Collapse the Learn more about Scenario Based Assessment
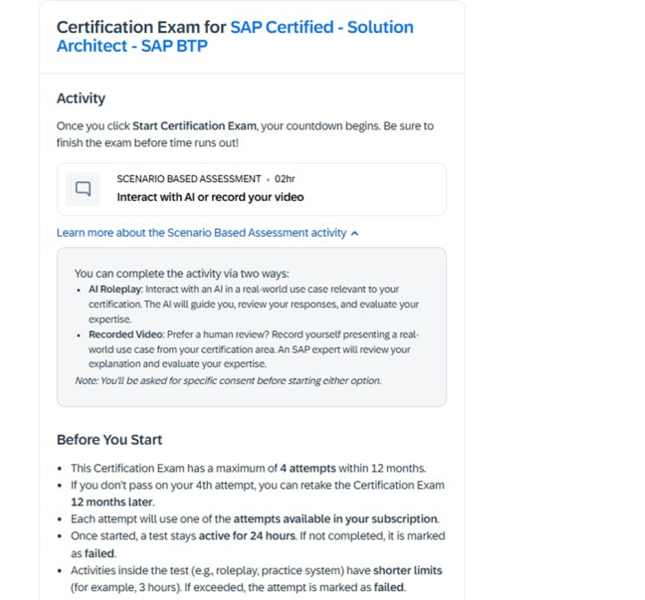Viewport: 645px width, 600px height. pyautogui.click(x=207, y=233)
